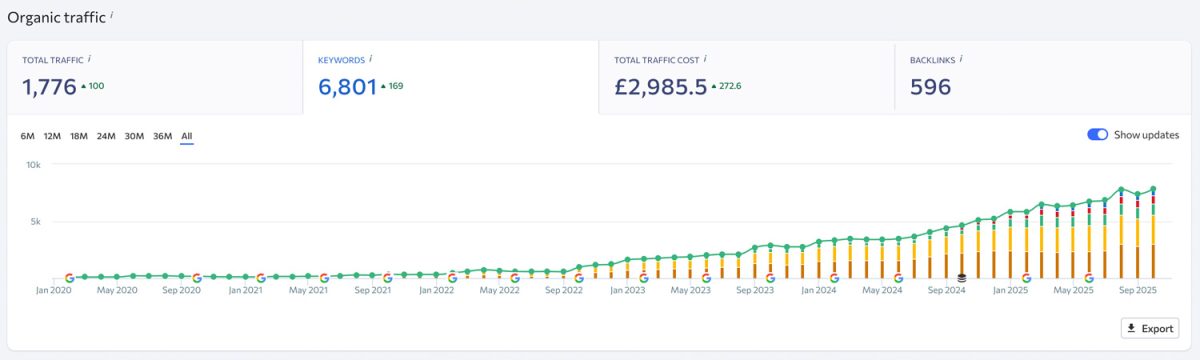Open the Google update marker beside May 2022

515,278
